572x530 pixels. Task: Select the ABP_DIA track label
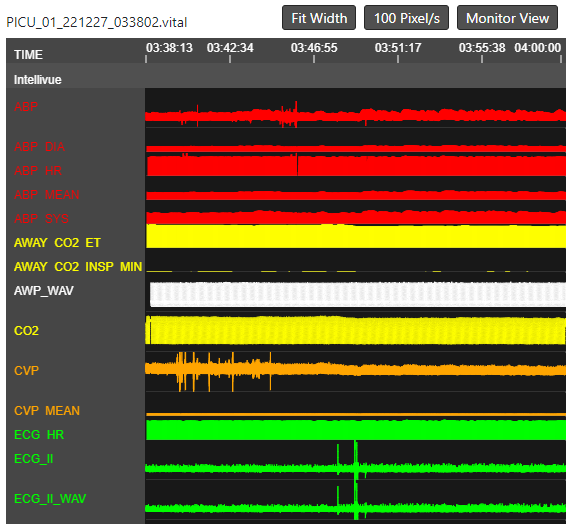39,147
